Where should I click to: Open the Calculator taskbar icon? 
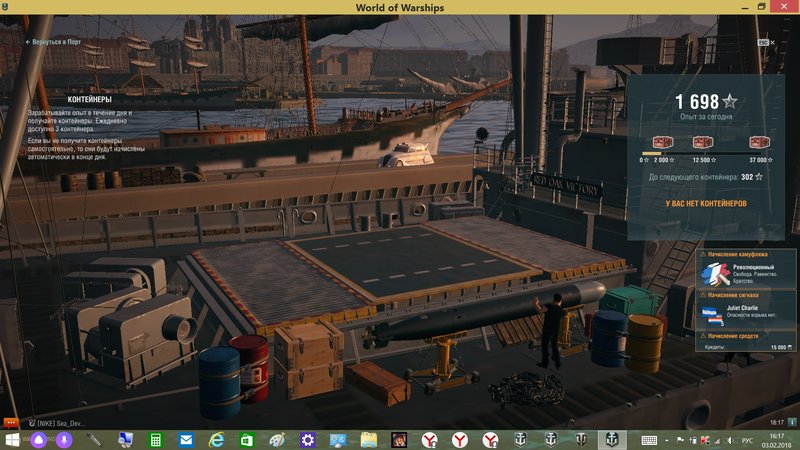[156, 439]
